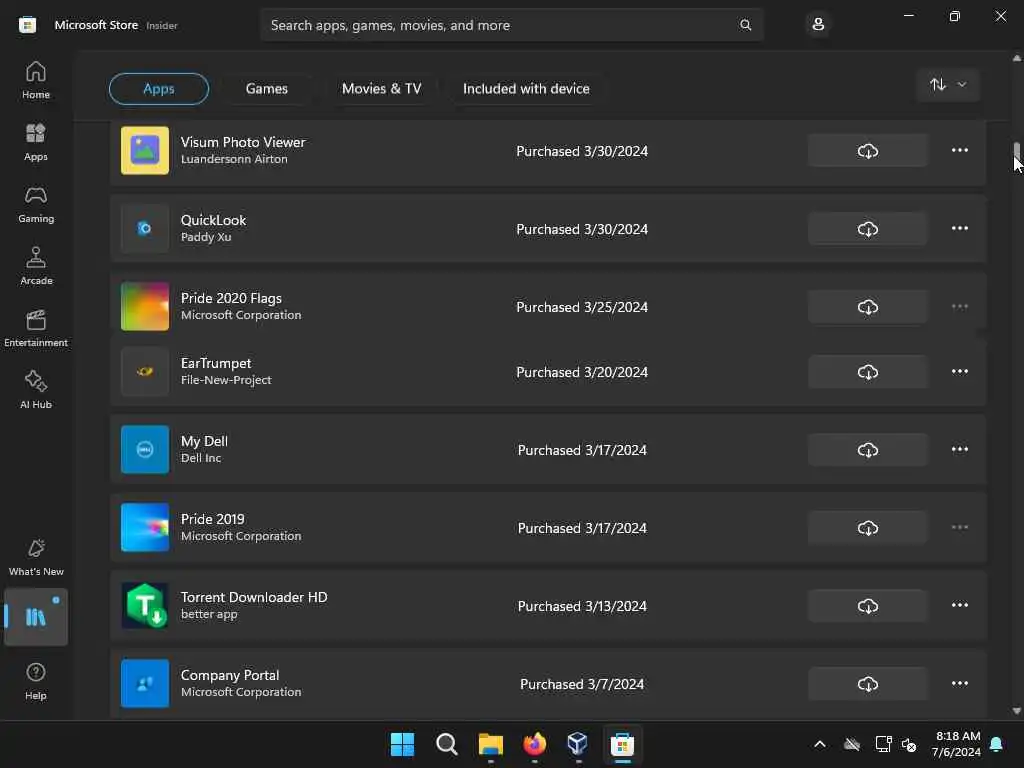The width and height of the screenshot is (1024, 768).
Task: Open What's New in sidebar
Action: pyautogui.click(x=36, y=558)
